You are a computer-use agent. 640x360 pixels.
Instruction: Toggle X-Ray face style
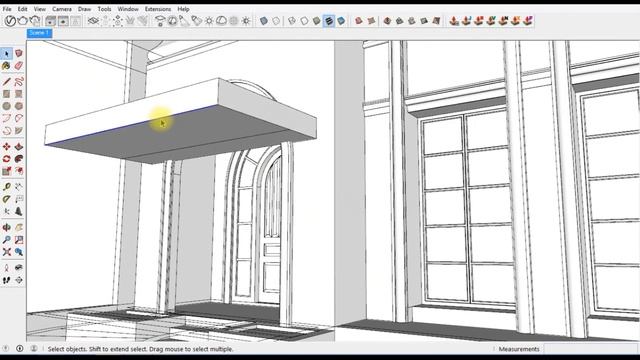[264, 21]
